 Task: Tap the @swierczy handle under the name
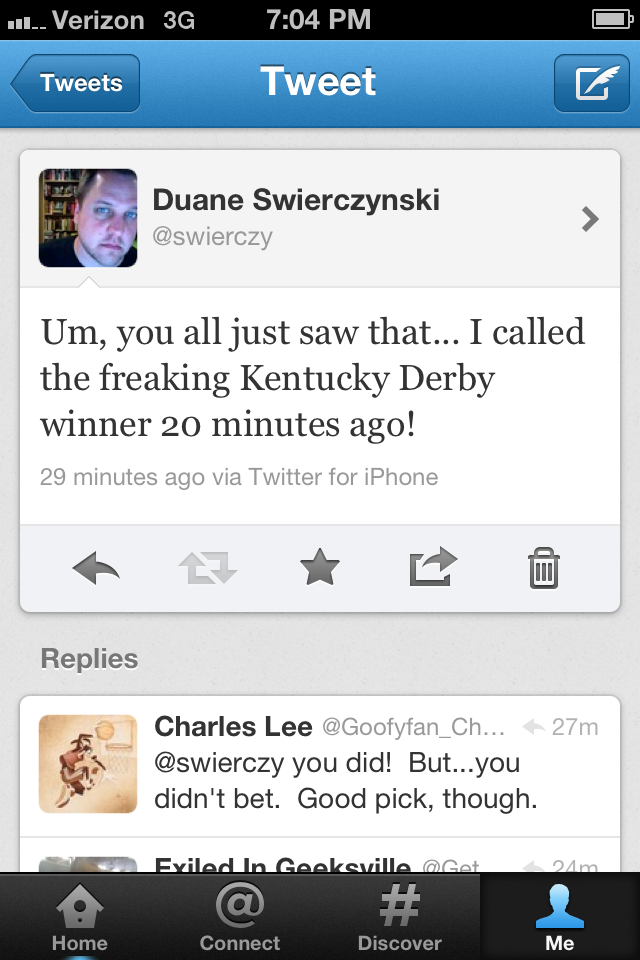click(x=212, y=236)
